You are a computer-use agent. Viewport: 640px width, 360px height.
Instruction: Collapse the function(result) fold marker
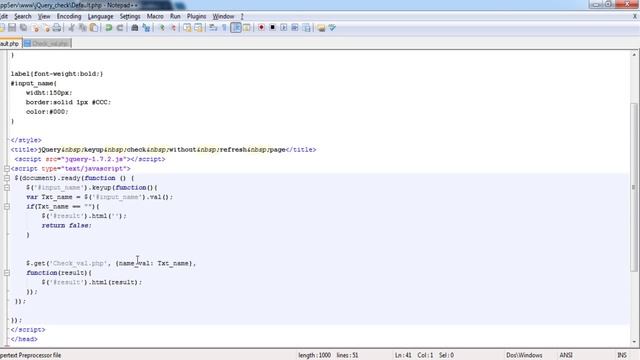7,273
